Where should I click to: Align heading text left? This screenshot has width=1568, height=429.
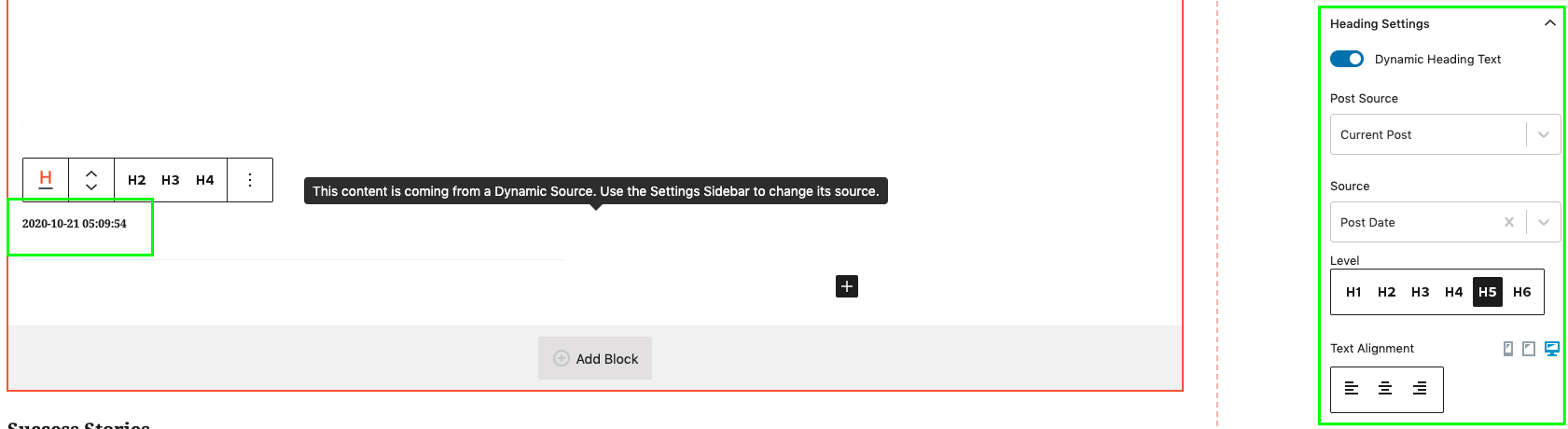1352,389
